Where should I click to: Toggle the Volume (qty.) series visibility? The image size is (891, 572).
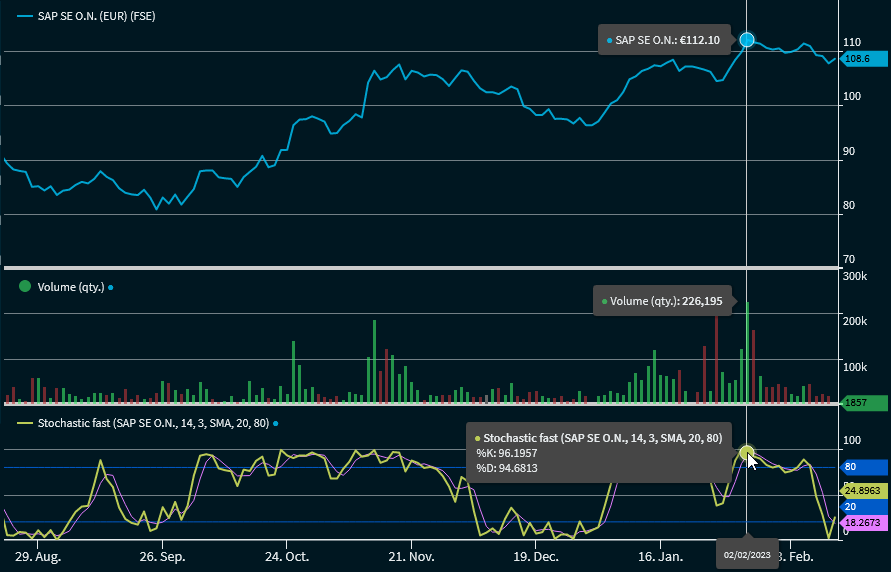70,287
